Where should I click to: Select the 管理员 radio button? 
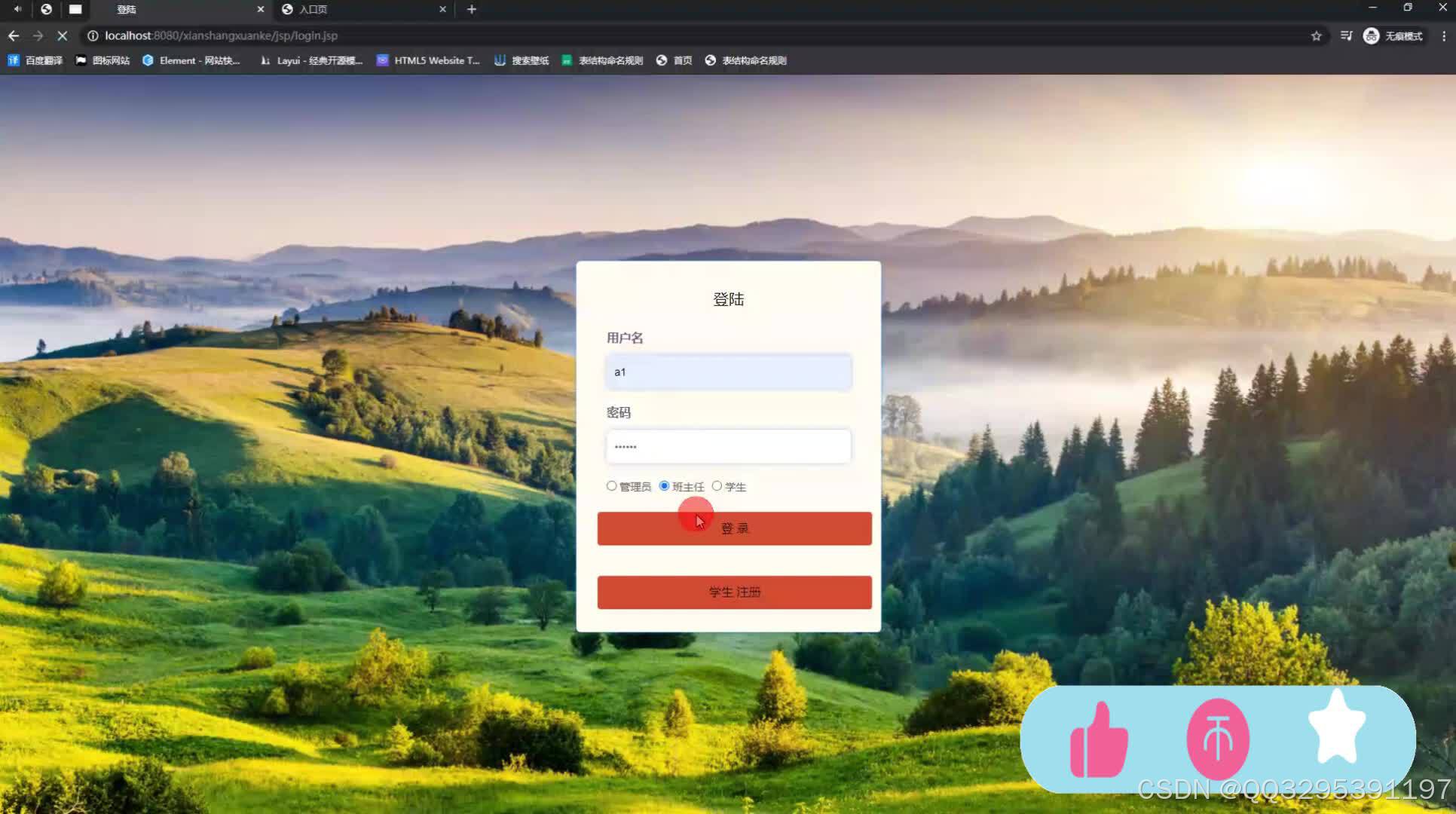pos(611,486)
